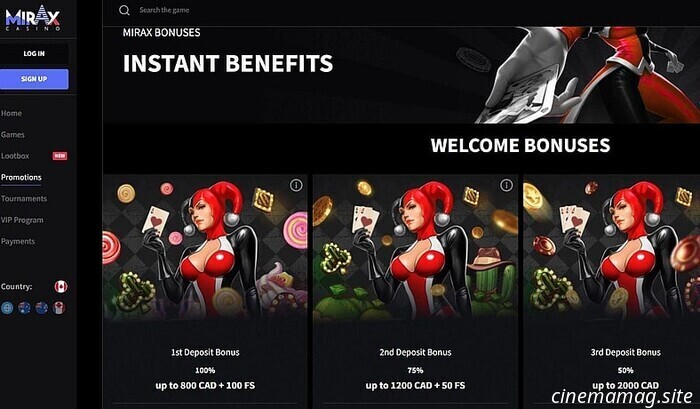Image resolution: width=700 pixels, height=409 pixels.
Task: Open the VIP Program page
Action: point(22,220)
